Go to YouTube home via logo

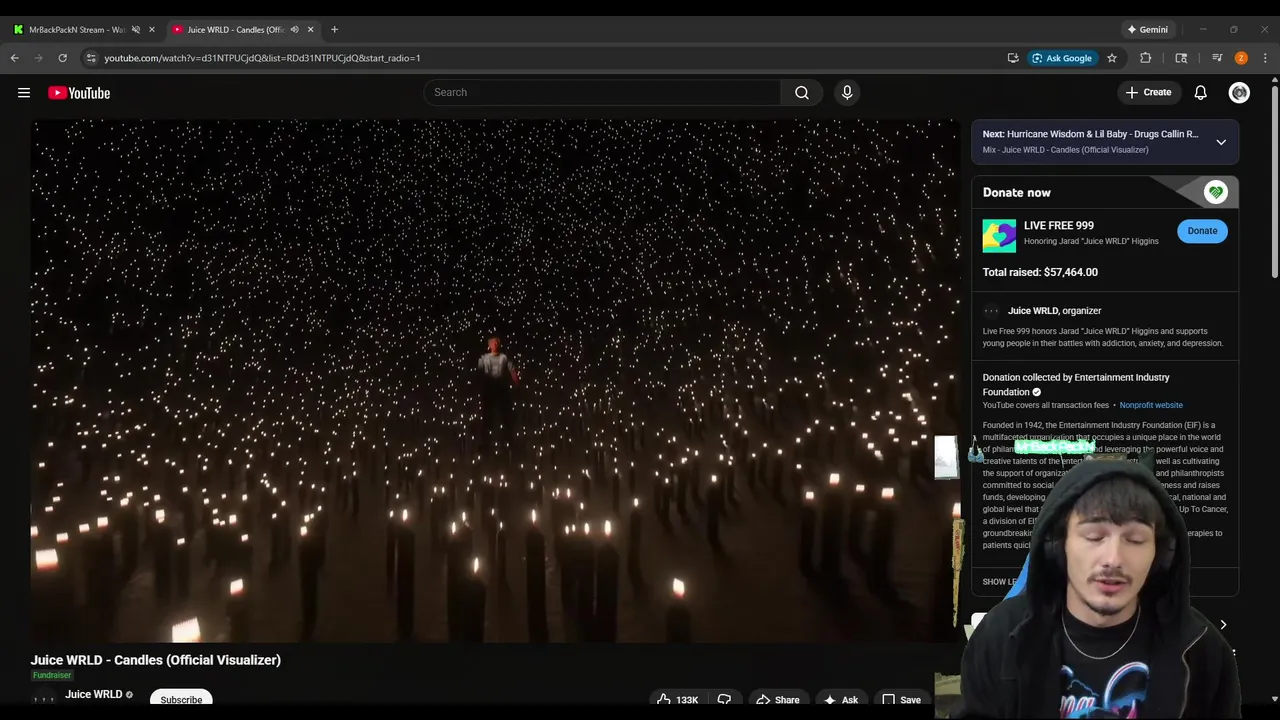(x=79, y=93)
